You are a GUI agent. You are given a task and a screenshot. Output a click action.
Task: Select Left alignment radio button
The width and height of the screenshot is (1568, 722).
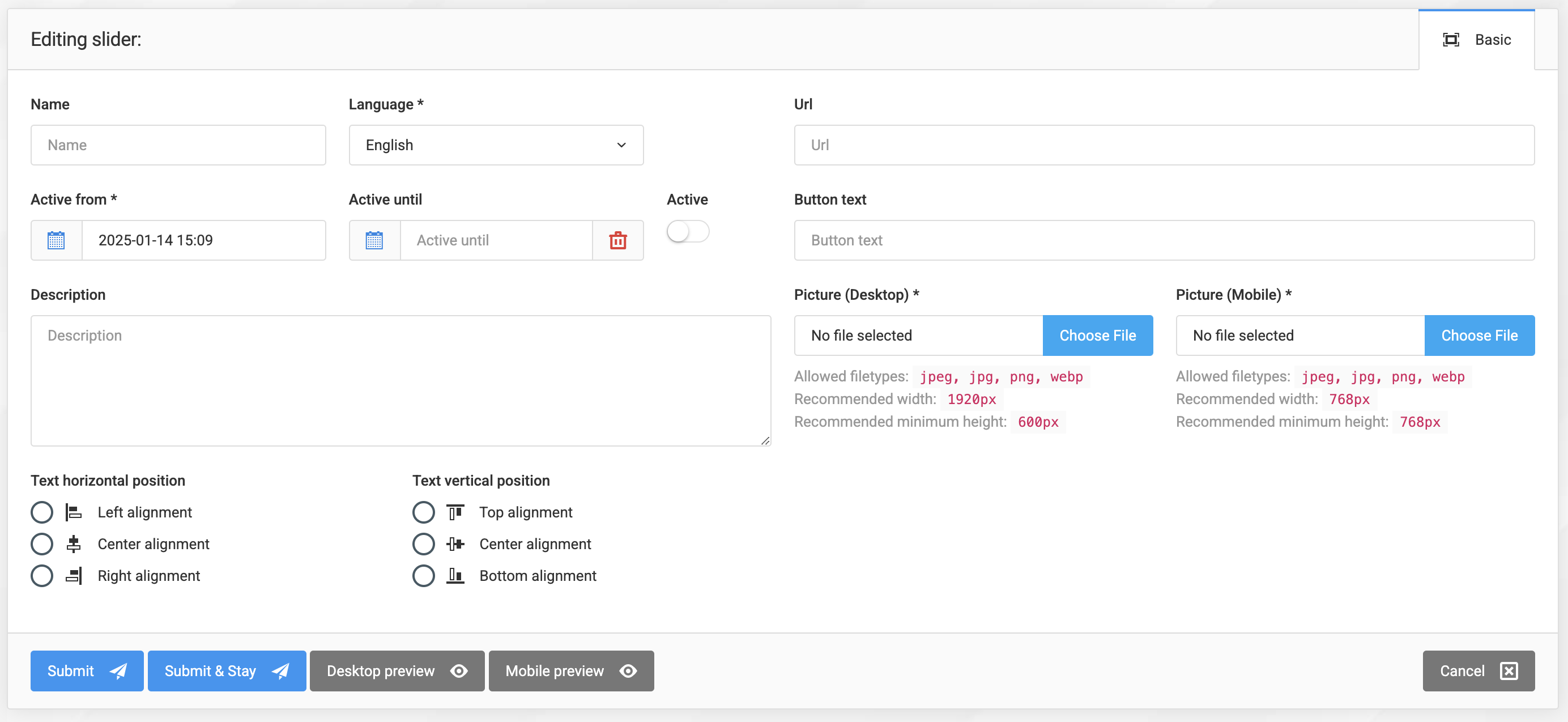click(42, 512)
